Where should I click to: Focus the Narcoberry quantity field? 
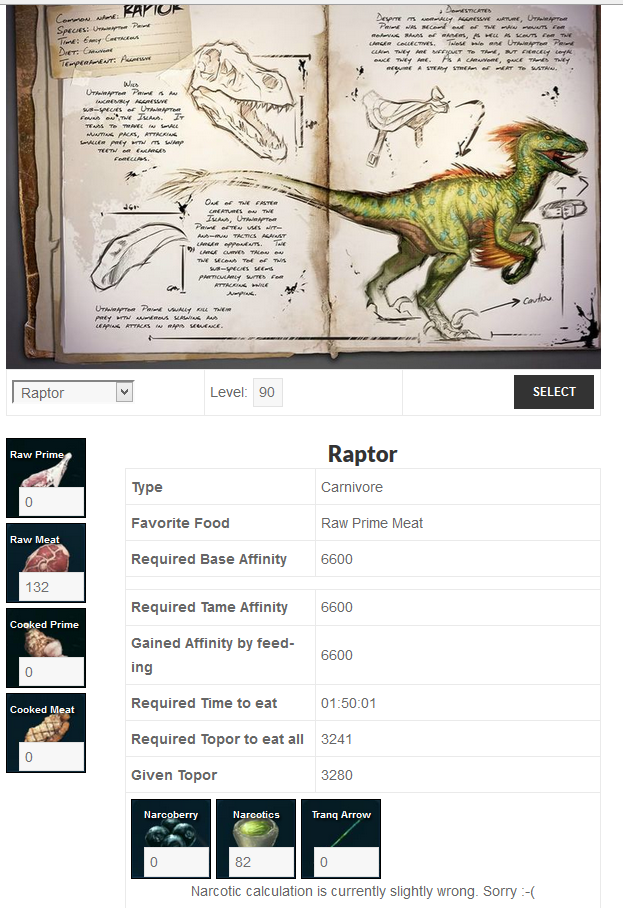coord(177,862)
